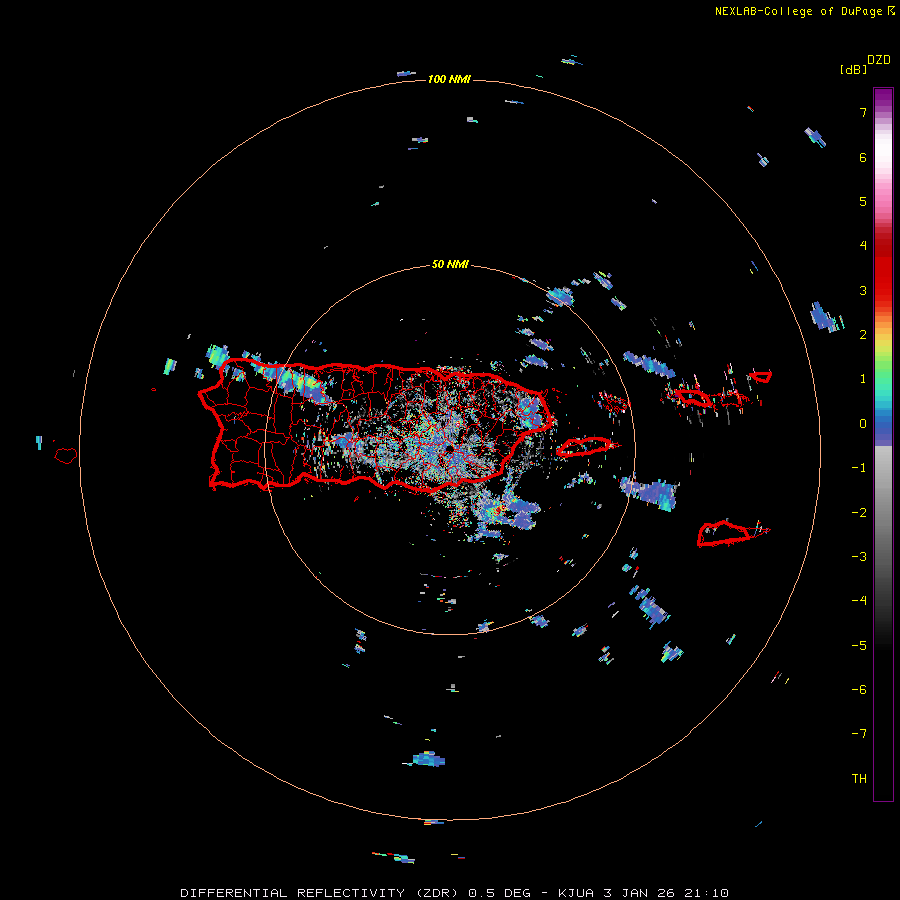900x900 pixels.
Task: Click the [dB] unit label
Action: click(x=853, y=70)
